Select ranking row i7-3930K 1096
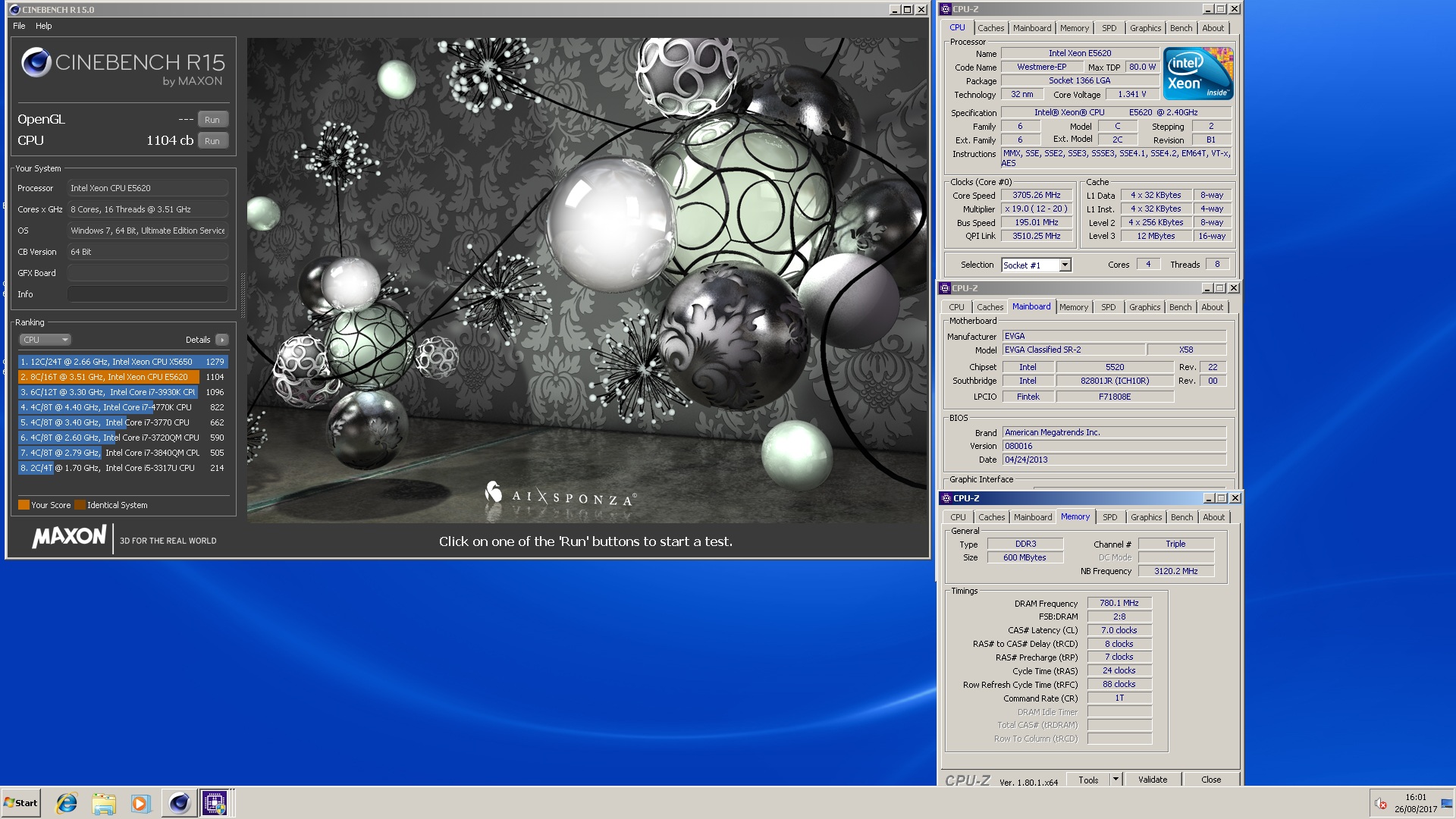 click(x=123, y=392)
